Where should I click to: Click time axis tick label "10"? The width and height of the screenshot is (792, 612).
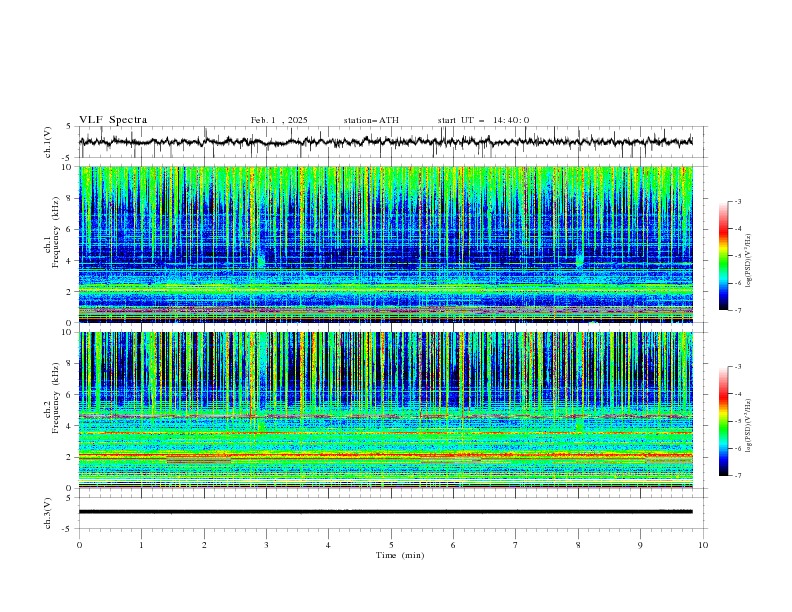click(703, 545)
